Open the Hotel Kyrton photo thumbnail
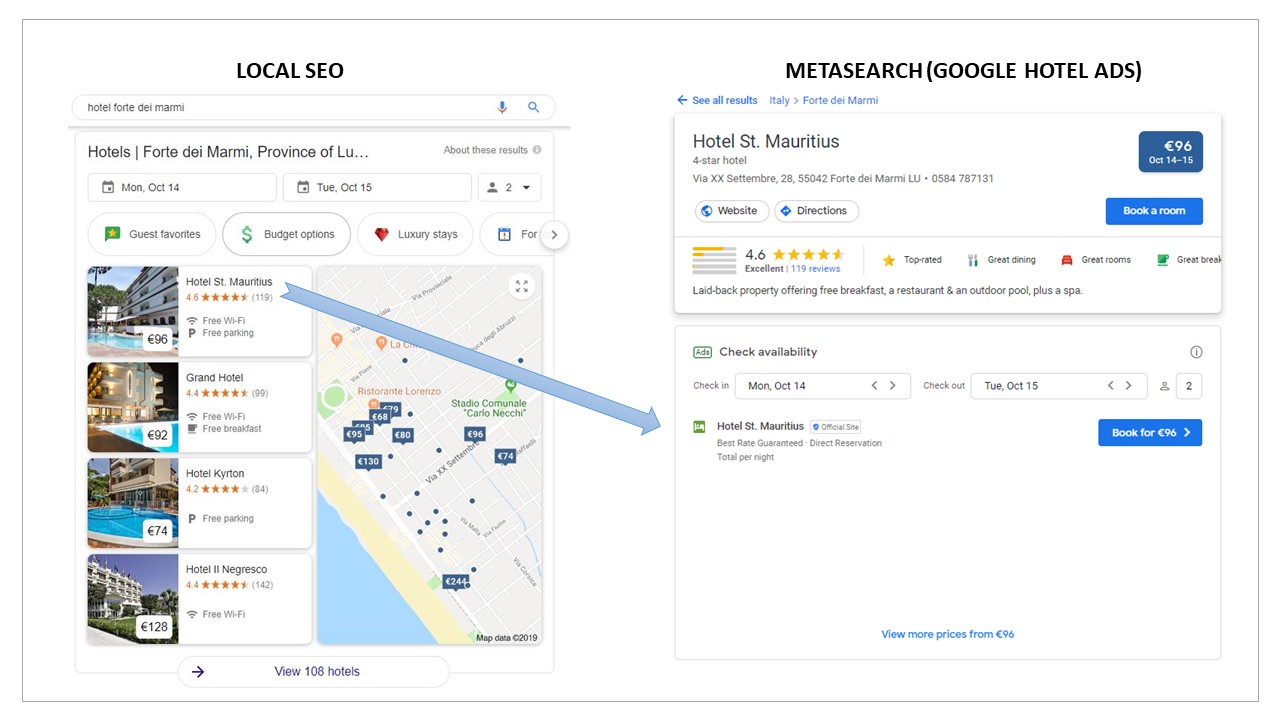Image resolution: width=1280 pixels, height=720 pixels. pyautogui.click(x=133, y=503)
